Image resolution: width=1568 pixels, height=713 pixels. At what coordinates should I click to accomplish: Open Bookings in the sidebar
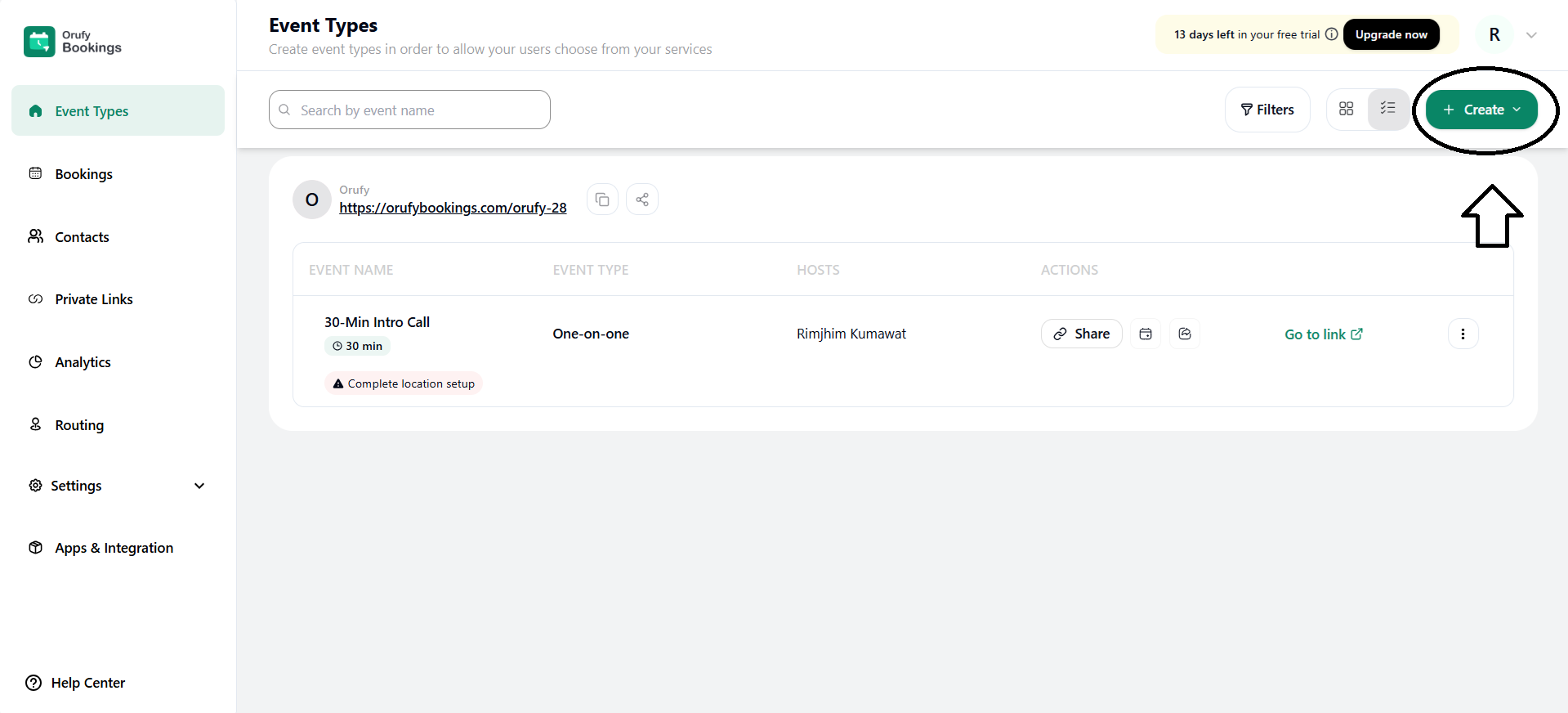coord(83,174)
